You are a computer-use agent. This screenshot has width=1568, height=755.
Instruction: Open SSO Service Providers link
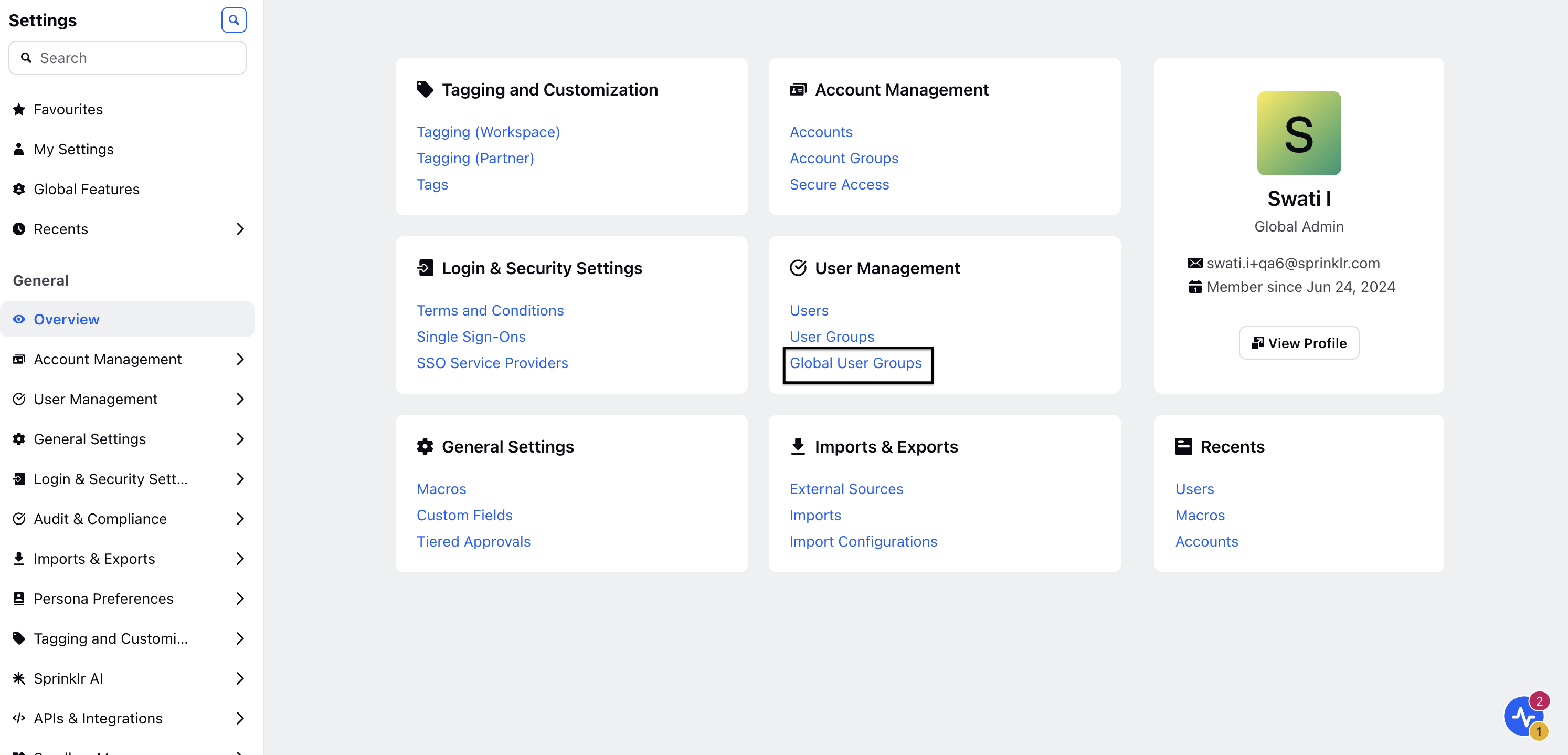coord(492,362)
